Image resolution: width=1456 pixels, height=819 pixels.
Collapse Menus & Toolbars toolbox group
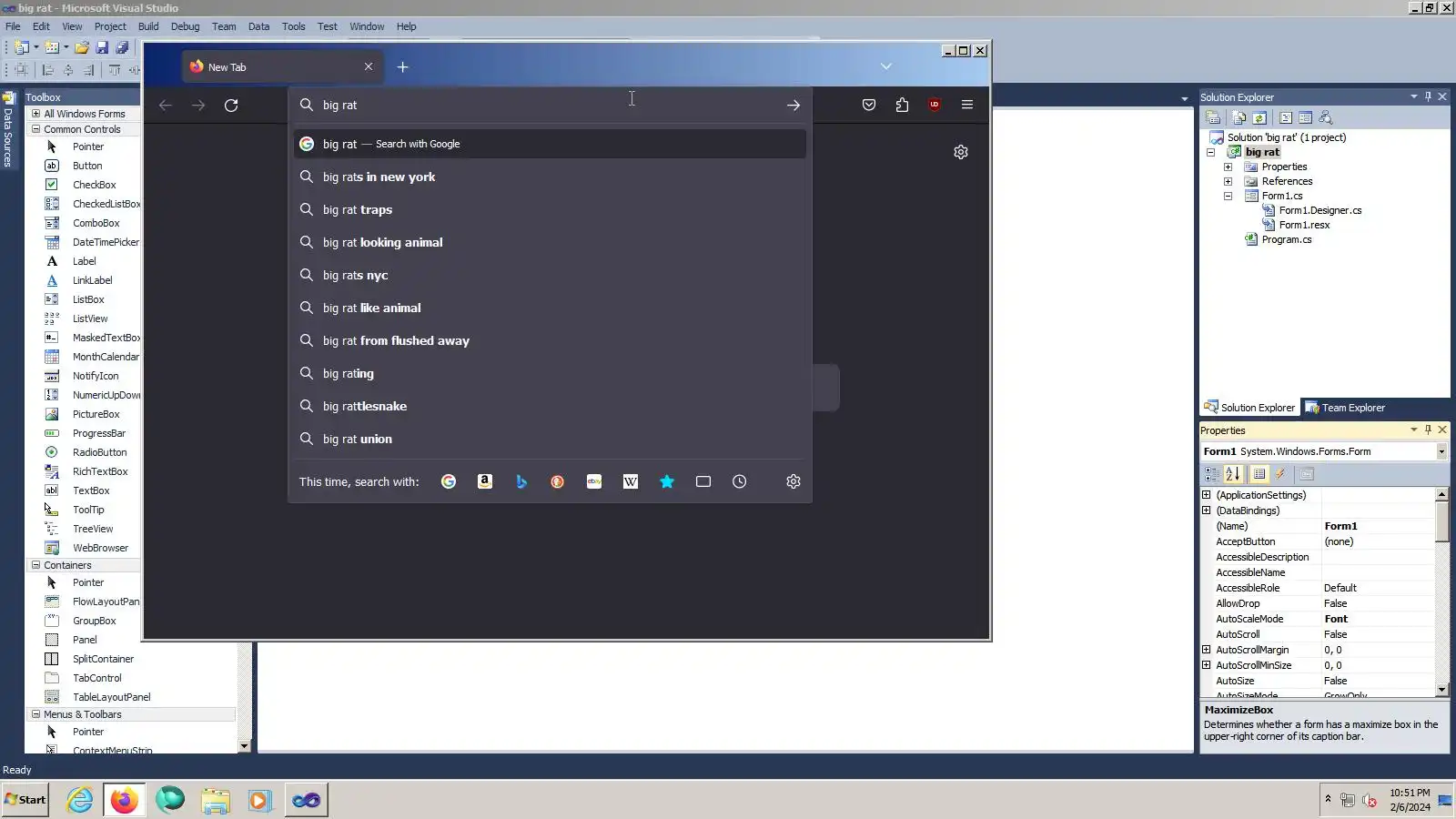pos(36,714)
